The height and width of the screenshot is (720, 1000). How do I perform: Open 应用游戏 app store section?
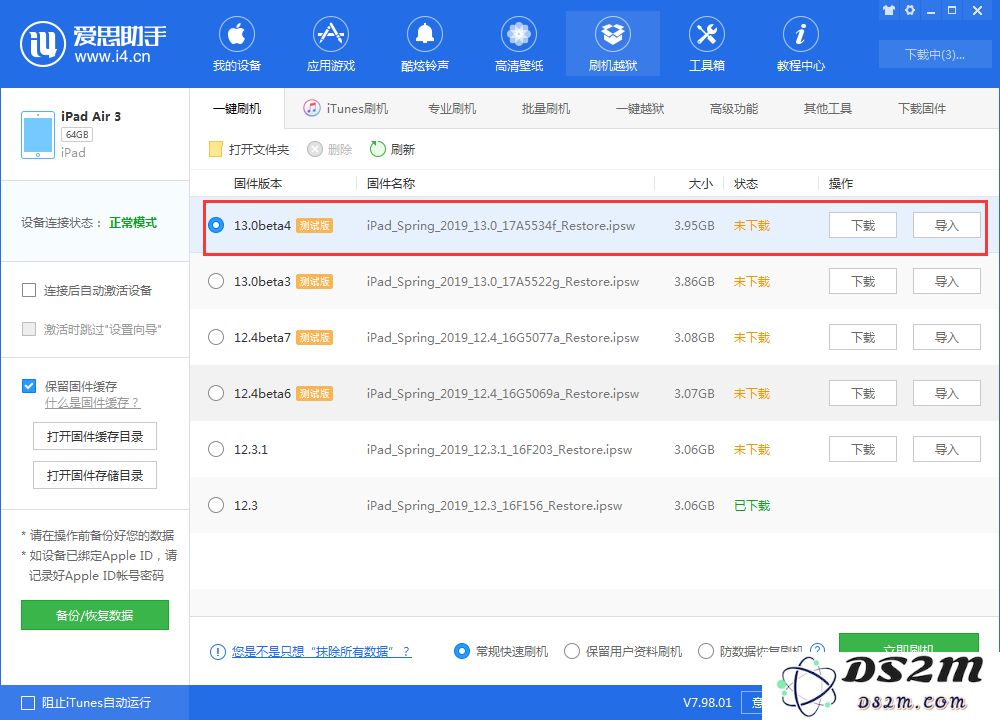330,45
